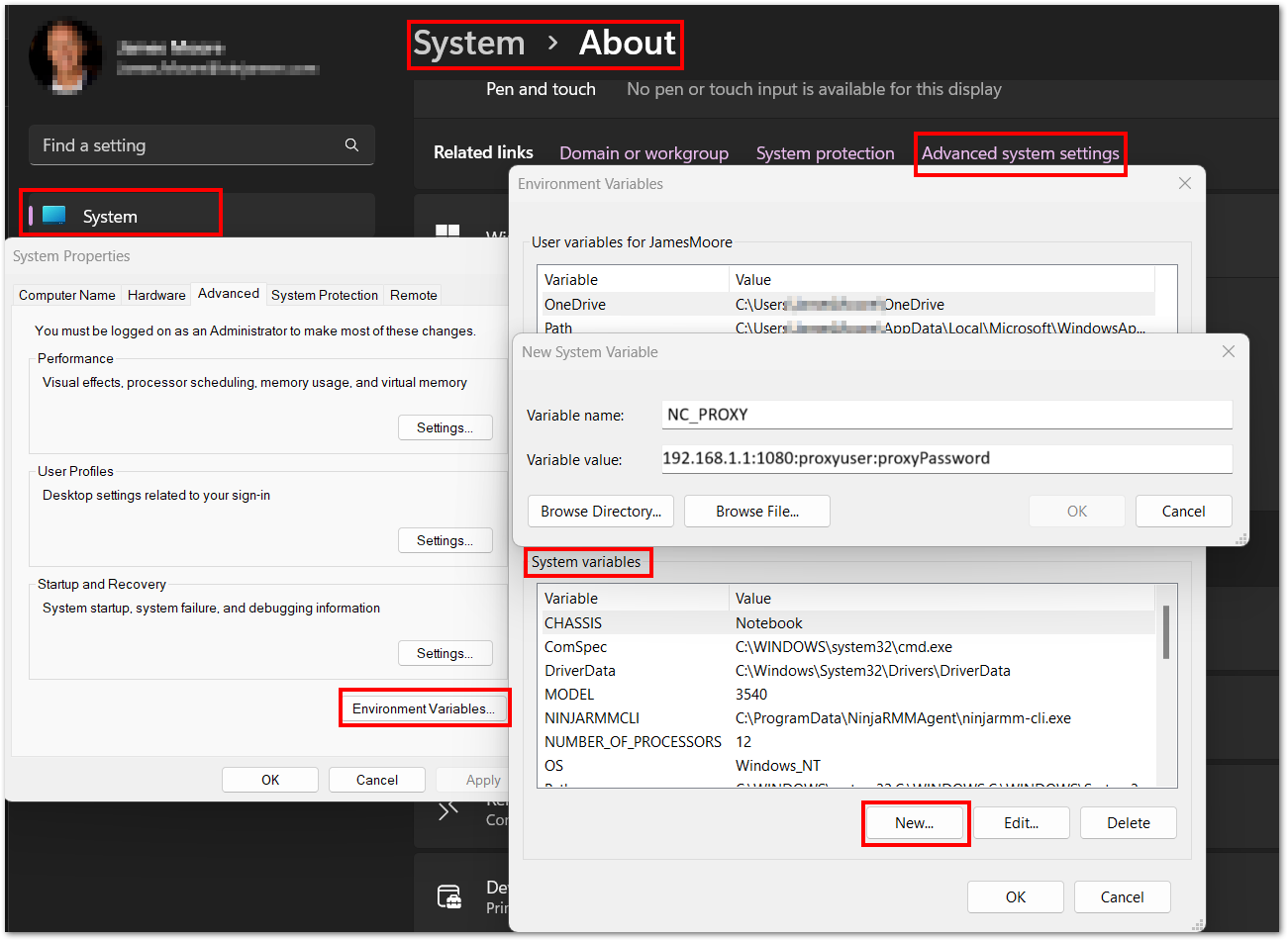This screenshot has height=941, width=1288.
Task: Open Advanced system settings link
Action: tap(1020, 153)
